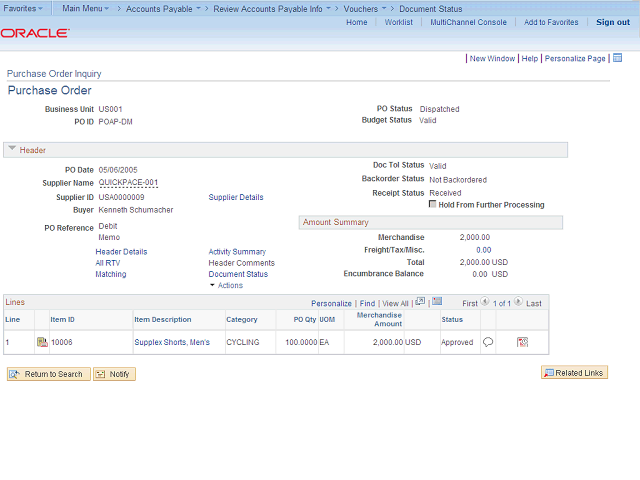The height and width of the screenshot is (480, 640).
Task: Sign out of the application
Action: (x=613, y=22)
